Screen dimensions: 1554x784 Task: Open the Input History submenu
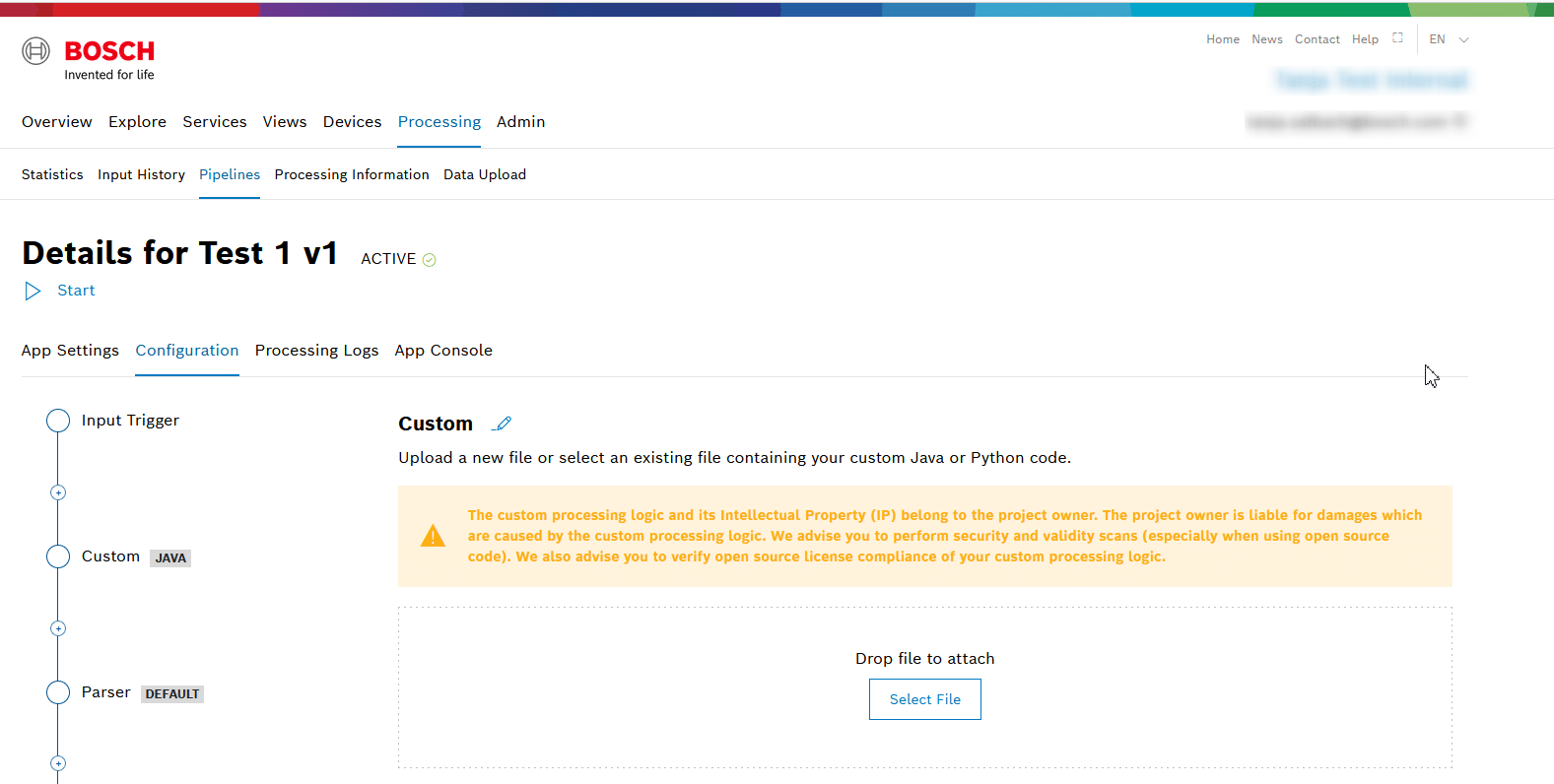(x=141, y=174)
